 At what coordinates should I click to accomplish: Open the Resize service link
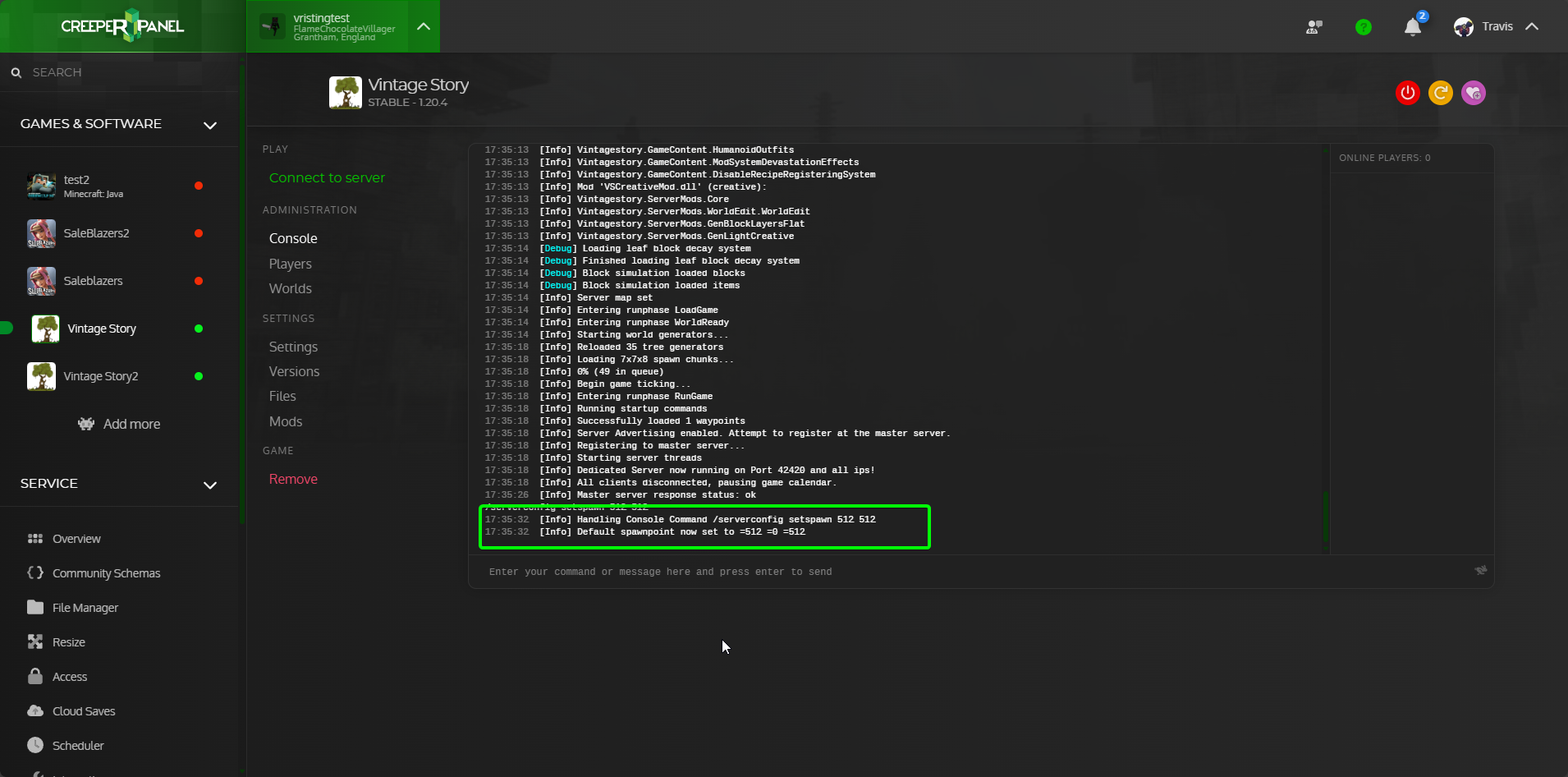69,642
